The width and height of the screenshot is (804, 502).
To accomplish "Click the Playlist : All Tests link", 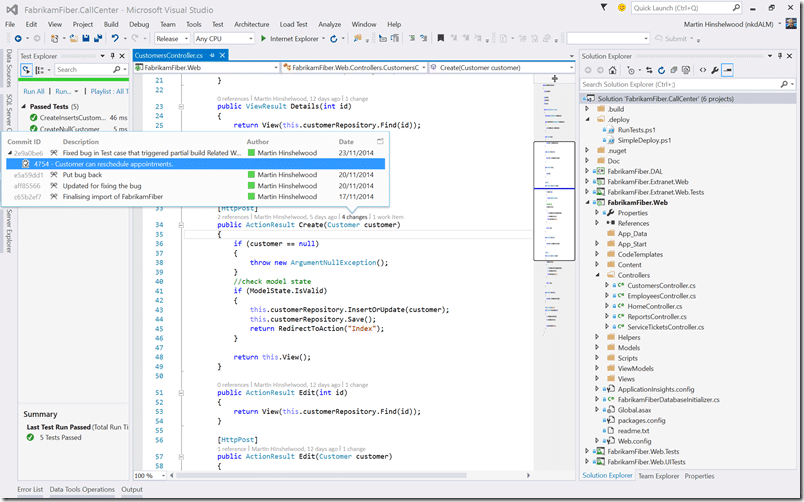I will [x=109, y=91].
